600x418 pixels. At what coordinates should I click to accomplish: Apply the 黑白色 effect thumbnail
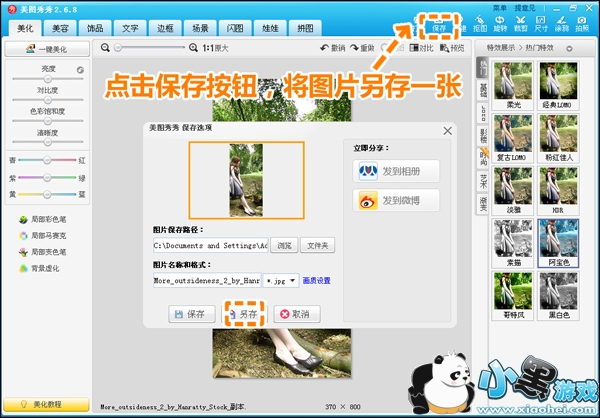pyautogui.click(x=558, y=296)
